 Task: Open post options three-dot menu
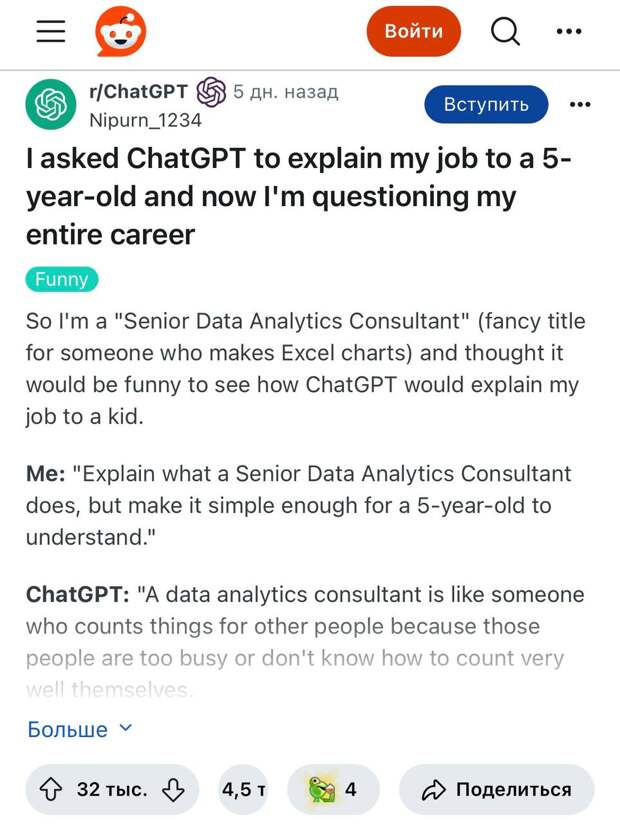(580, 105)
